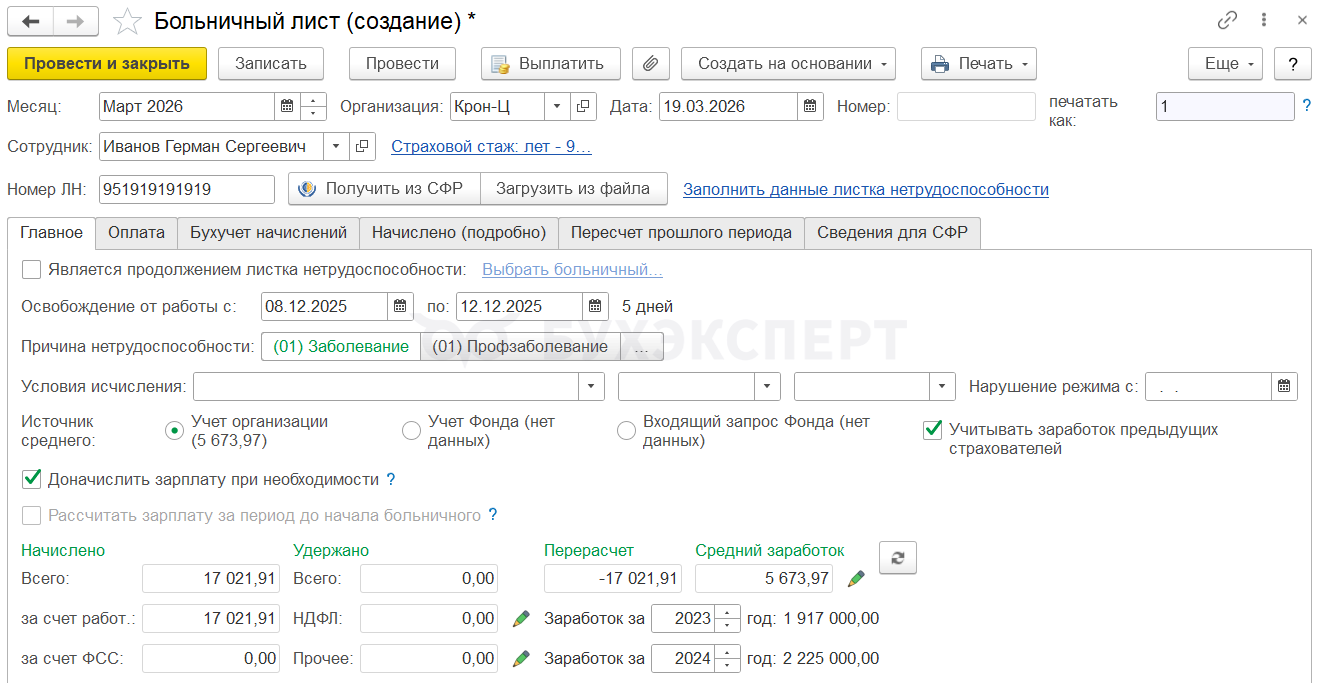
Task: Uncheck Доначислить зарплату при необходимости
Action: 31,479
